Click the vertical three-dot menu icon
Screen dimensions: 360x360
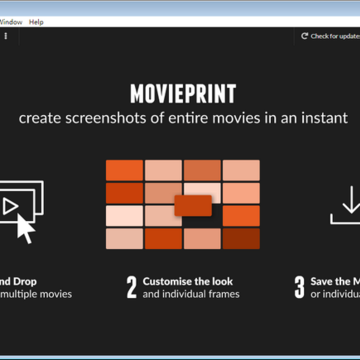pos(6,36)
